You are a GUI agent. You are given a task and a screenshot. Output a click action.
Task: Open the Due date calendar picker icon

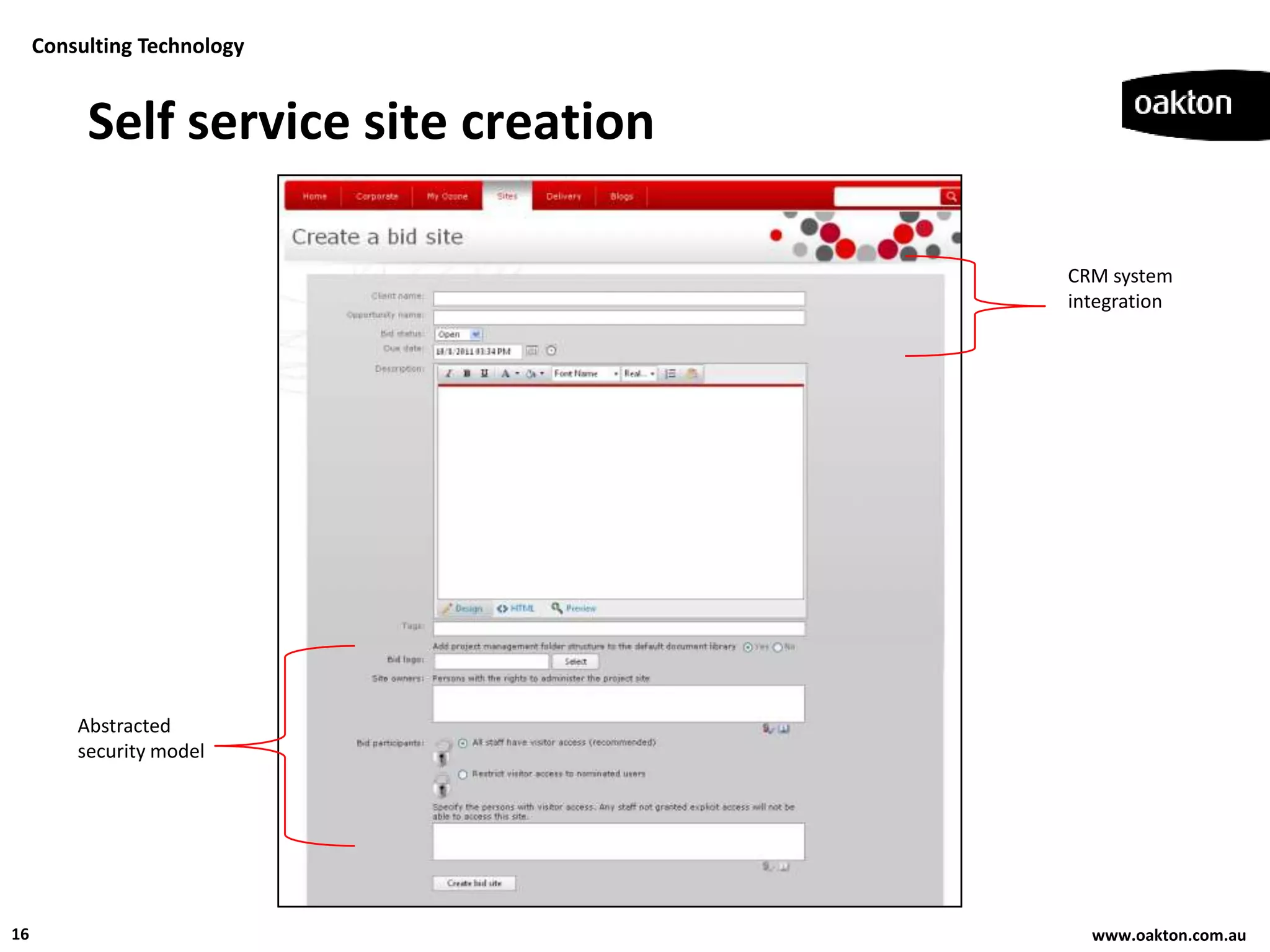(532, 351)
